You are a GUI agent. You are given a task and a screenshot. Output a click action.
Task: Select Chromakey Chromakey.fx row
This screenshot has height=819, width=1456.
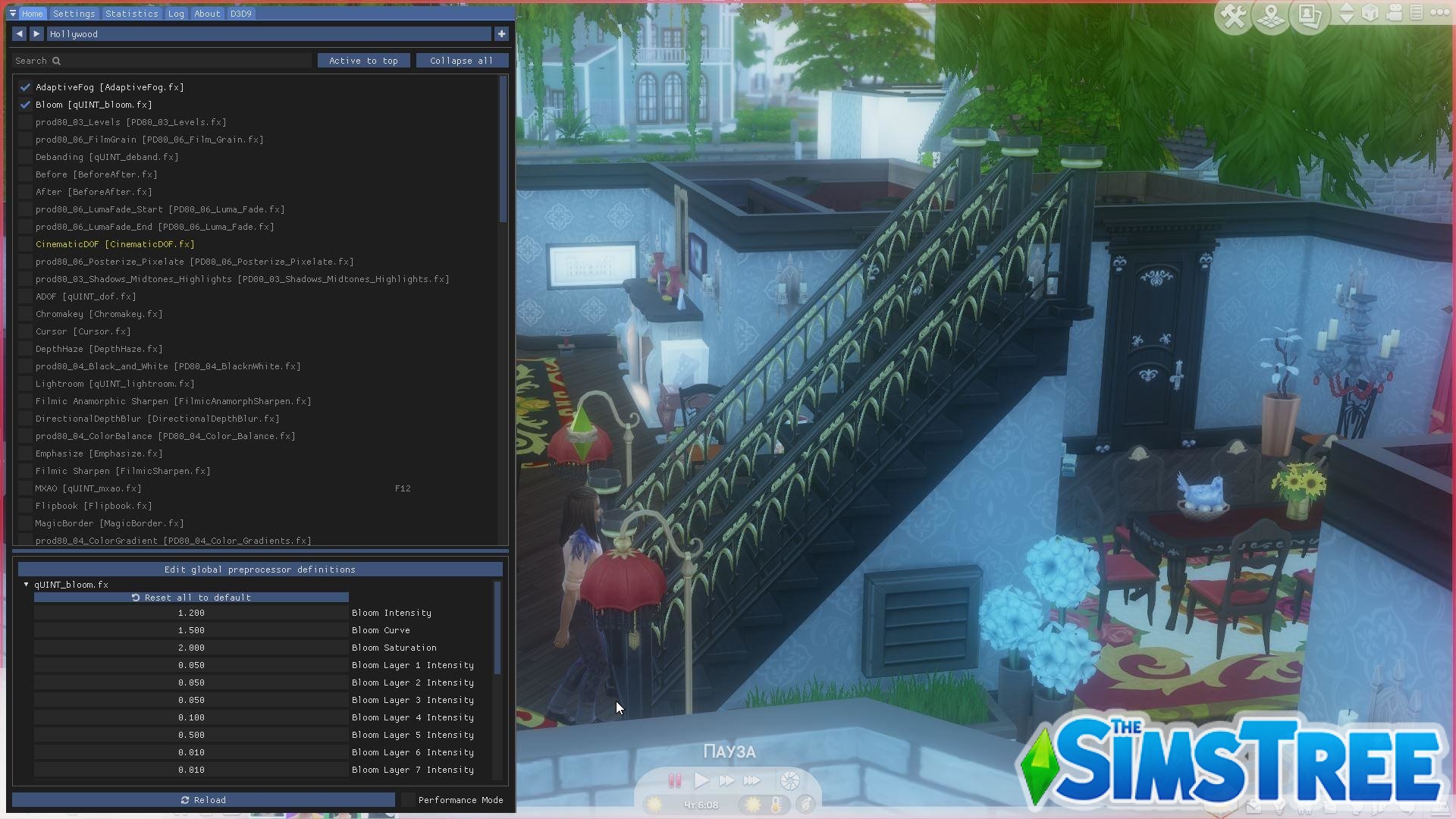[x=99, y=314]
